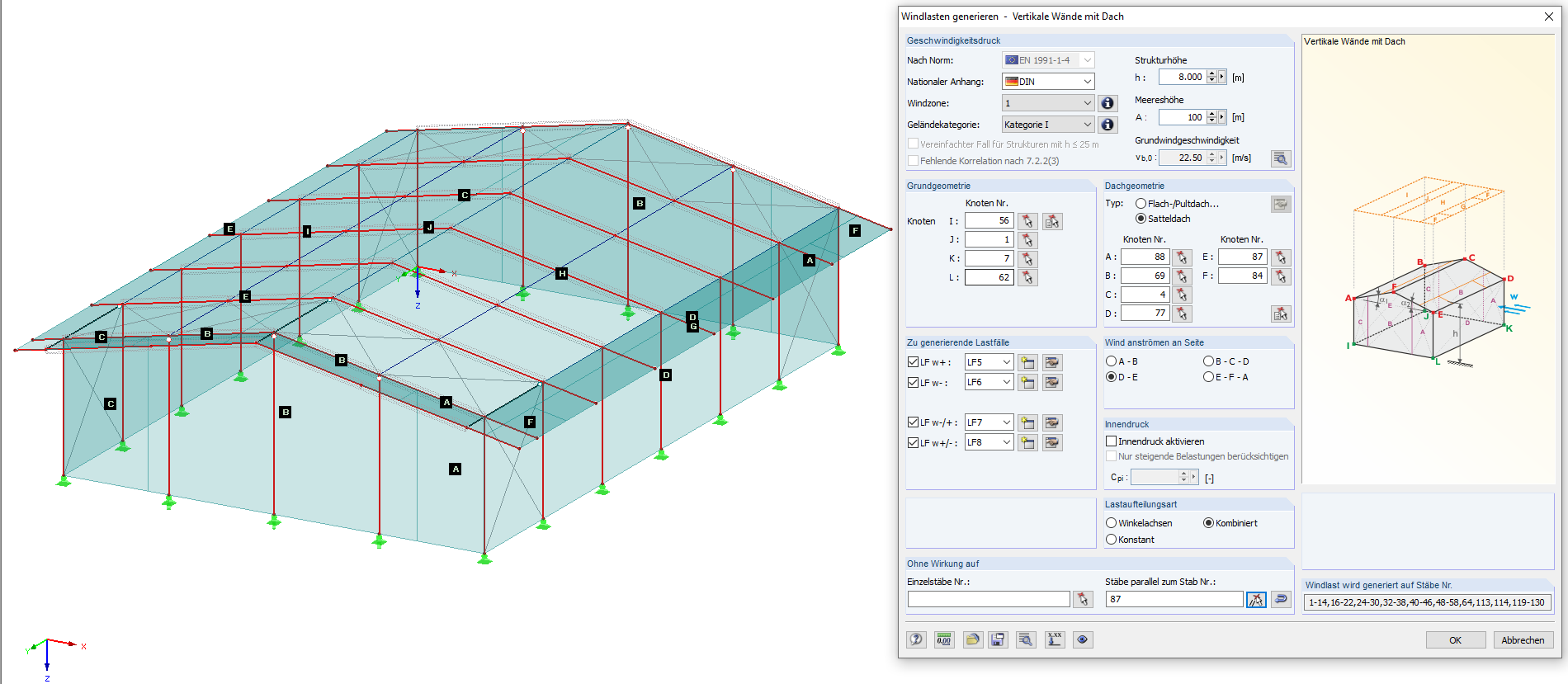Choose Konstant load distribution

tap(1112, 540)
